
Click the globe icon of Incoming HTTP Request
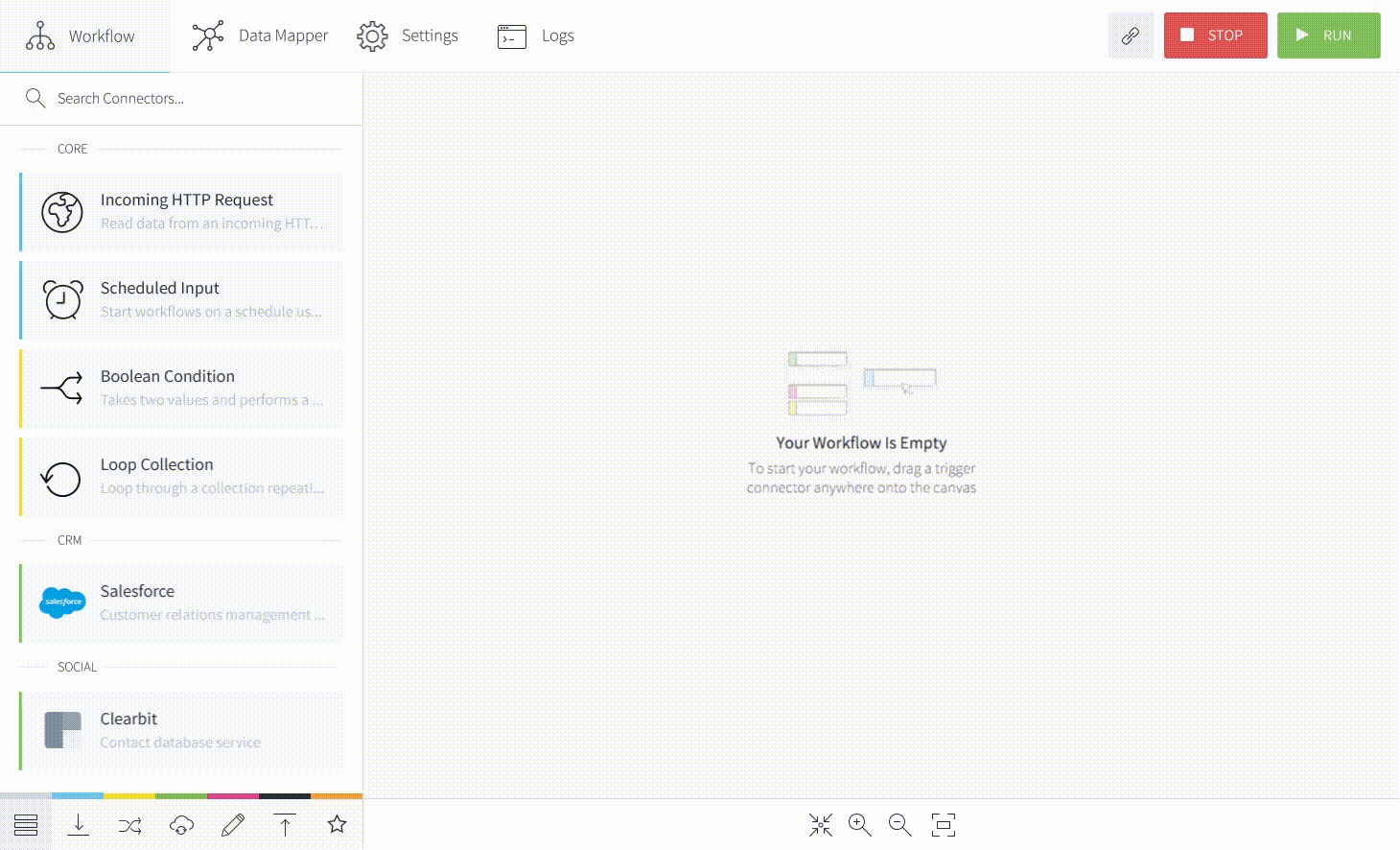tap(62, 212)
